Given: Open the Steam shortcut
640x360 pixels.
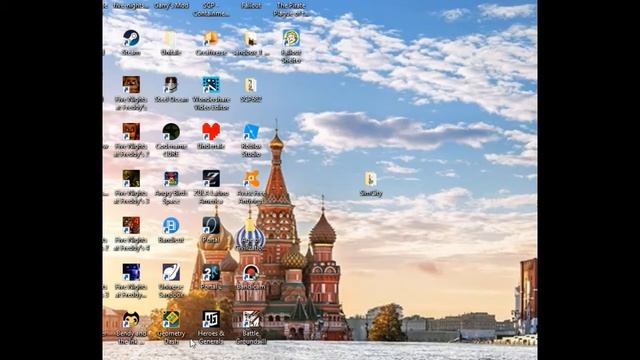Looking at the screenshot, I should pyautogui.click(x=131, y=38).
